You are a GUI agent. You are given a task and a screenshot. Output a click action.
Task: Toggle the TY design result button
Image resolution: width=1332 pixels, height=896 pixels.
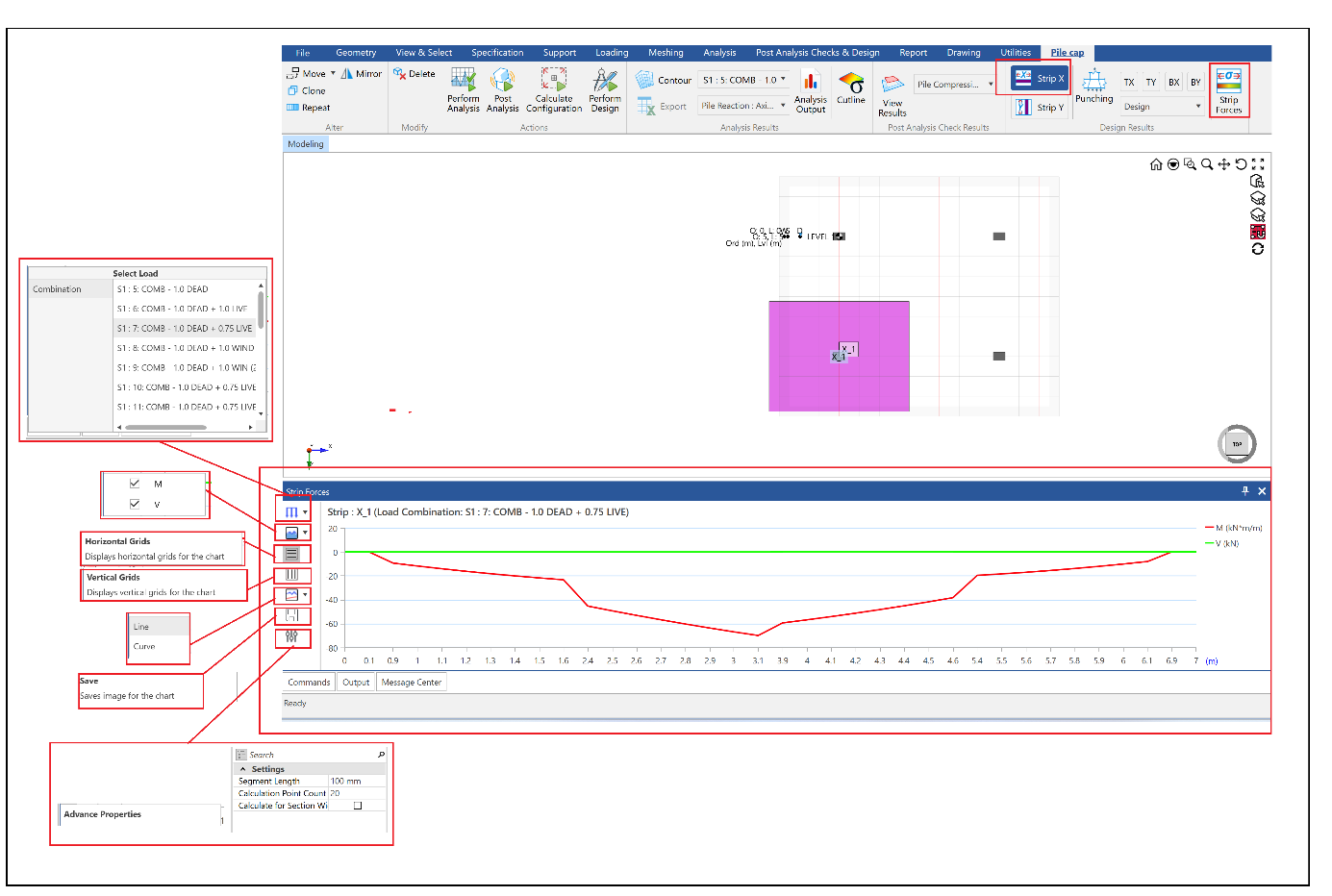[1151, 83]
